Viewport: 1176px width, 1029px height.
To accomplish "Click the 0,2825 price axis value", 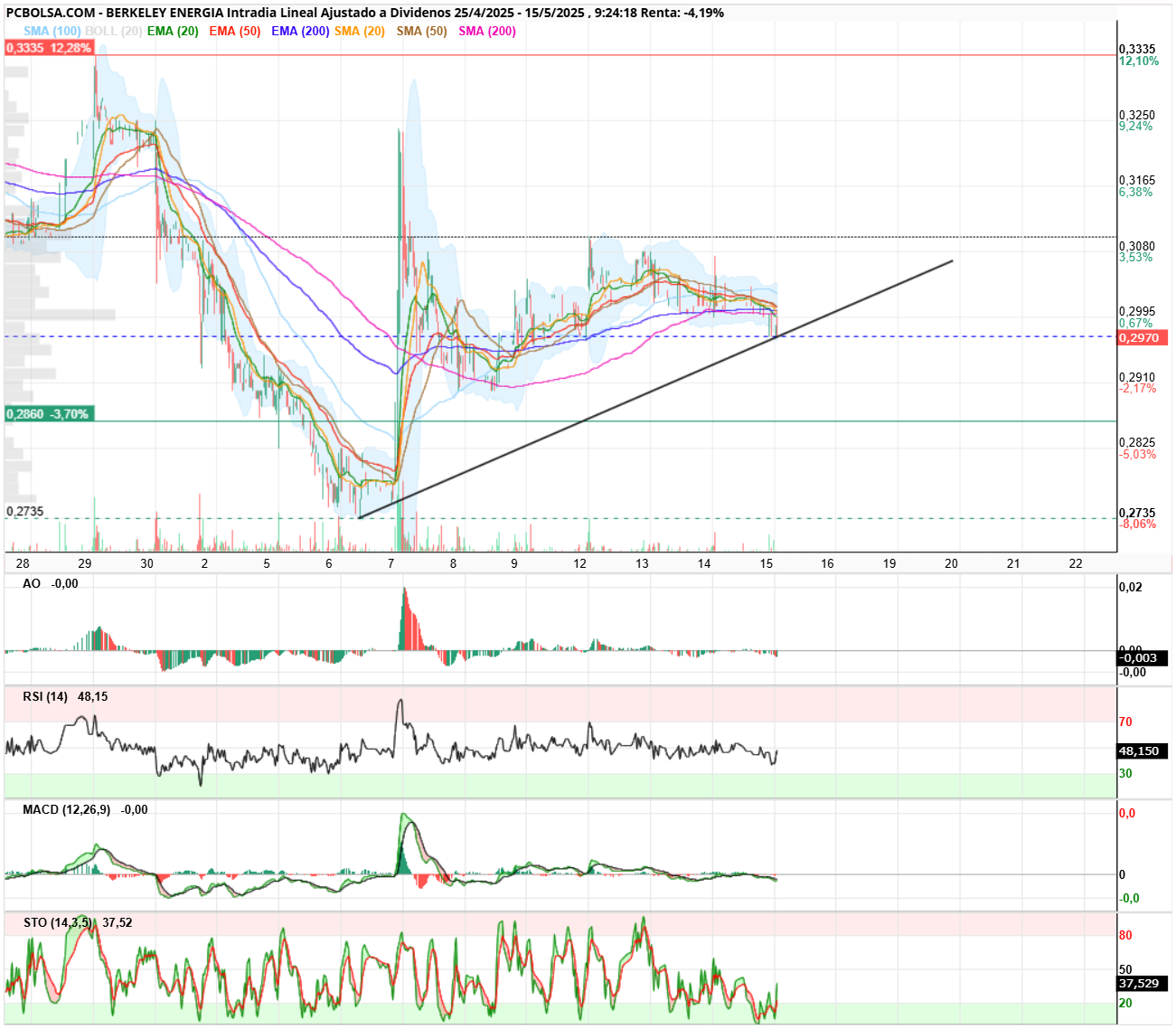I will pyautogui.click(x=1137, y=443).
